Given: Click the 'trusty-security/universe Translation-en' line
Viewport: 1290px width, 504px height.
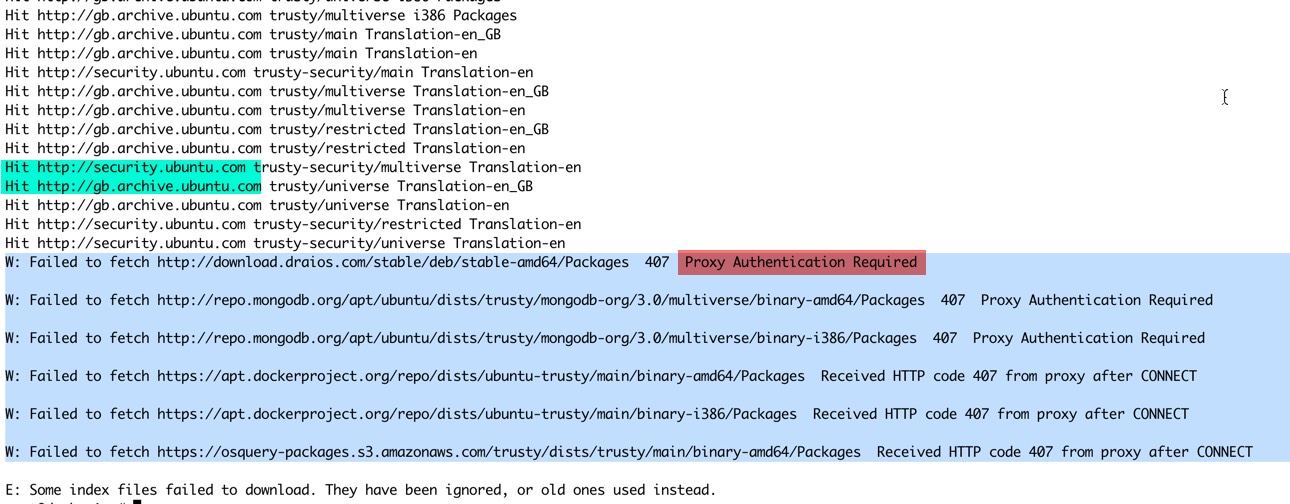Looking at the screenshot, I should coord(285,243).
